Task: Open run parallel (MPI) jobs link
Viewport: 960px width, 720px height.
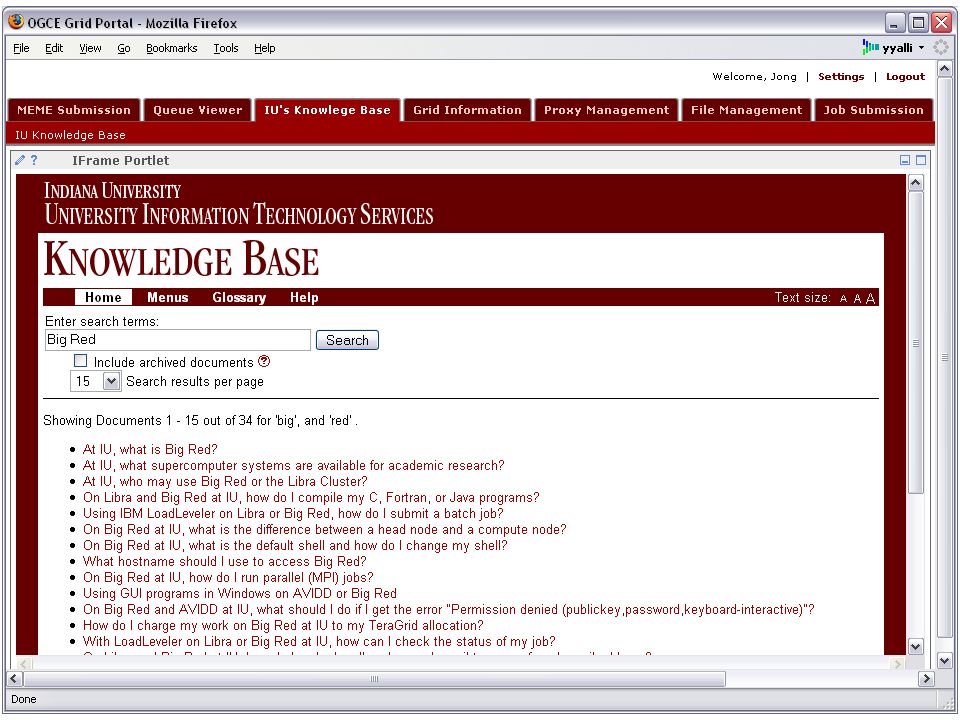Action: click(x=228, y=577)
